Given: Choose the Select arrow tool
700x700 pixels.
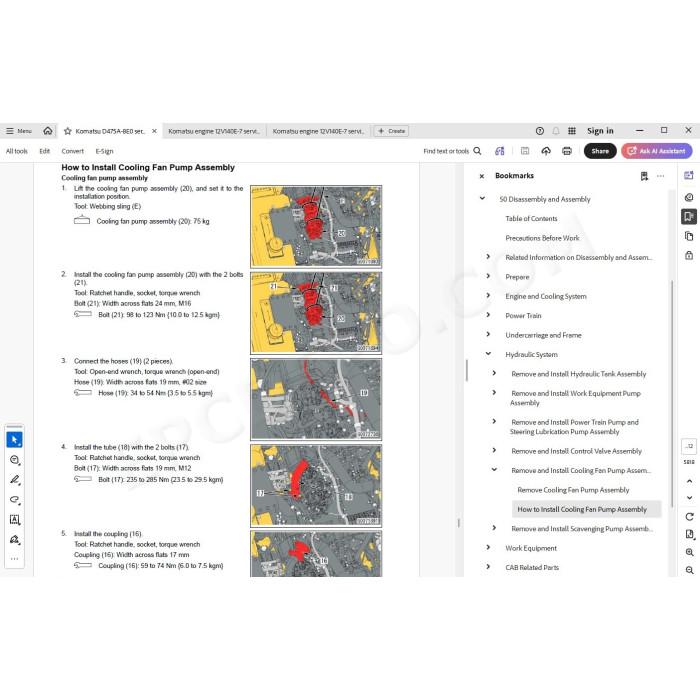Looking at the screenshot, I should [15, 440].
